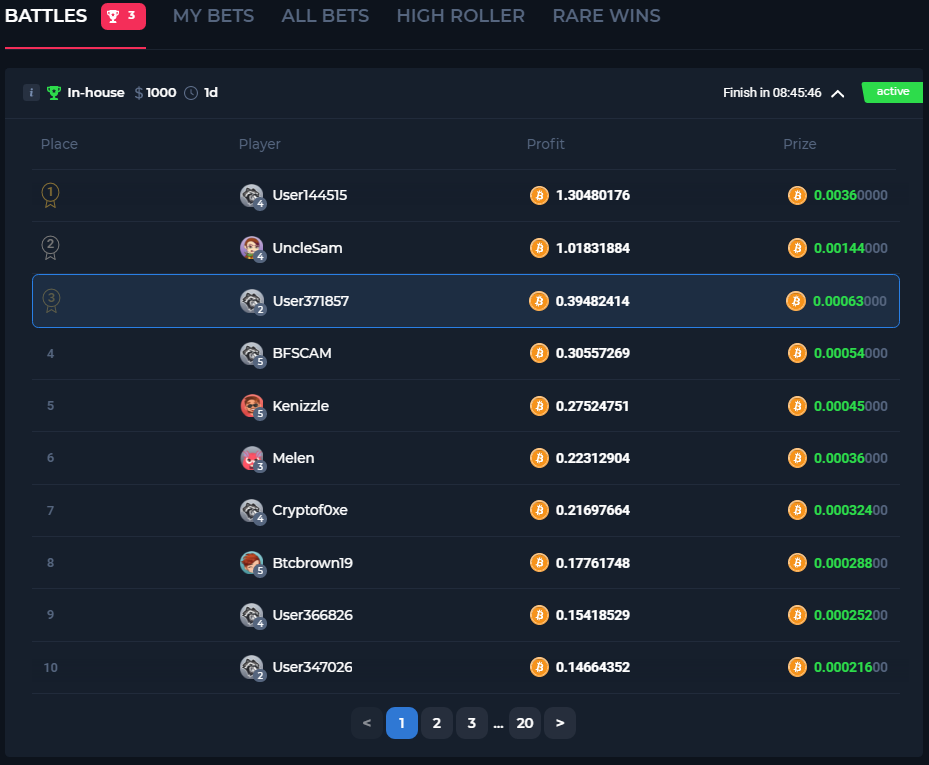Switch to MY BETS tab

213,15
